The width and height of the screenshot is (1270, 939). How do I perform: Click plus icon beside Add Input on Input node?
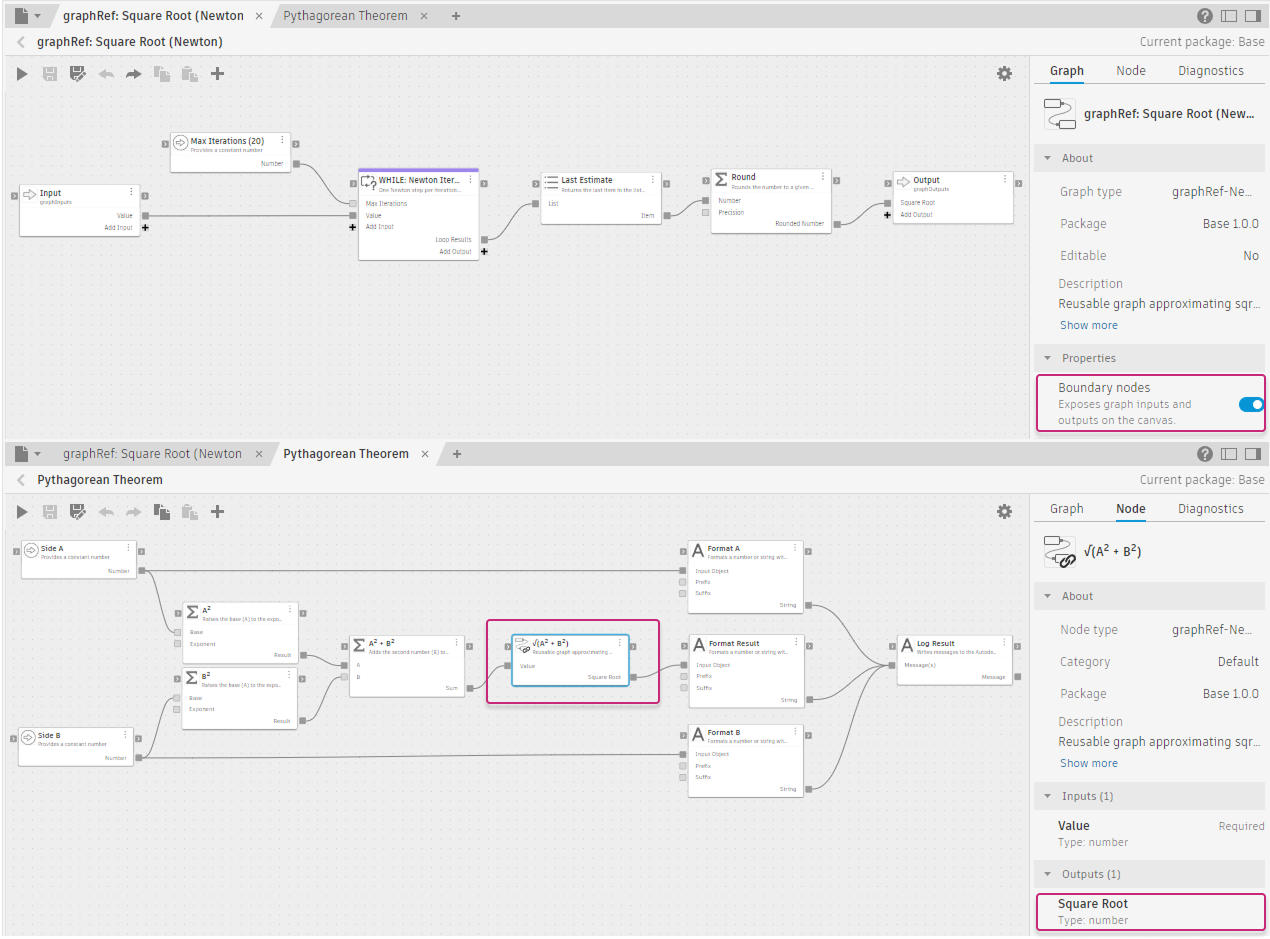tap(145, 228)
